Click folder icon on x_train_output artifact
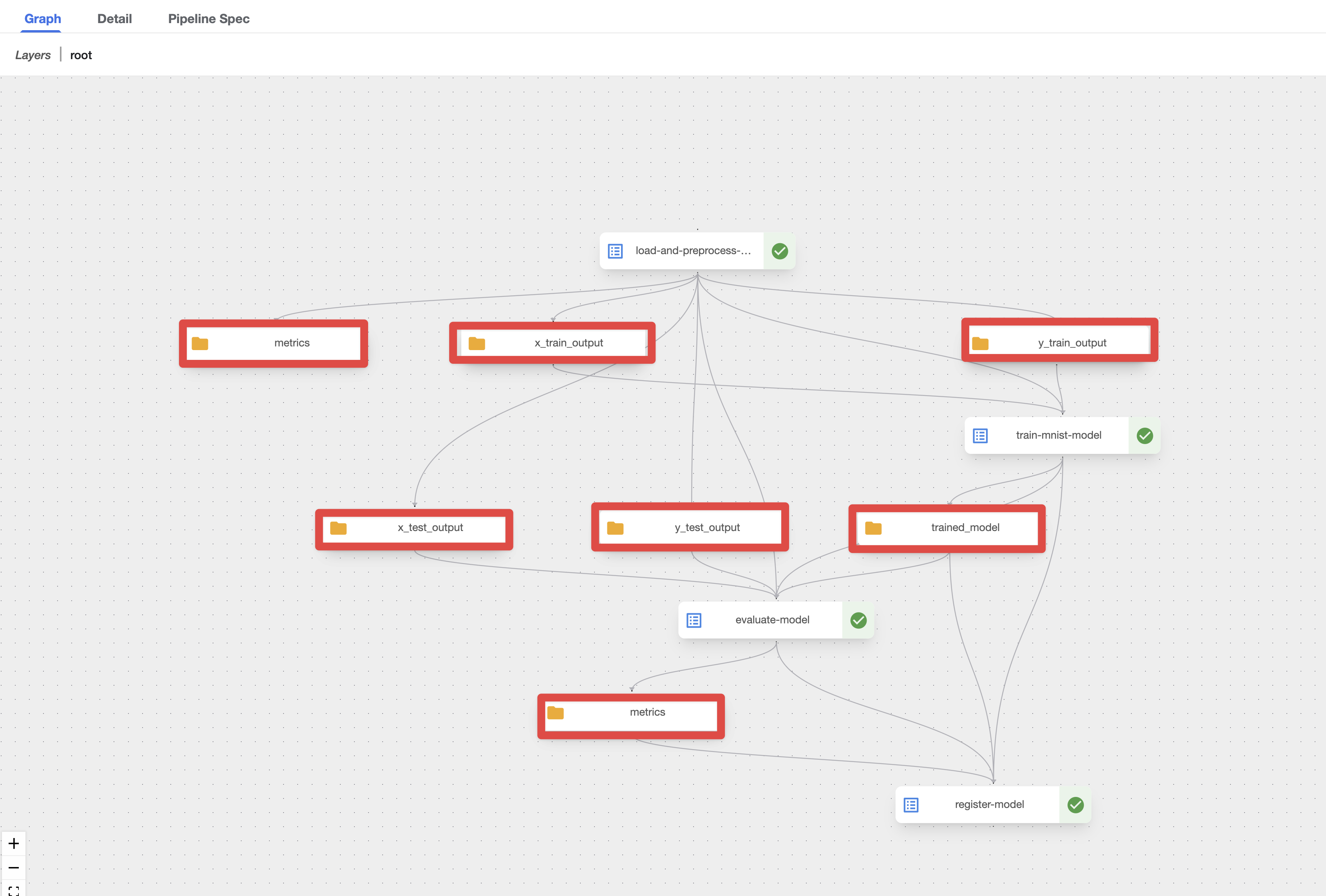This screenshot has height=896, width=1326. tap(477, 343)
